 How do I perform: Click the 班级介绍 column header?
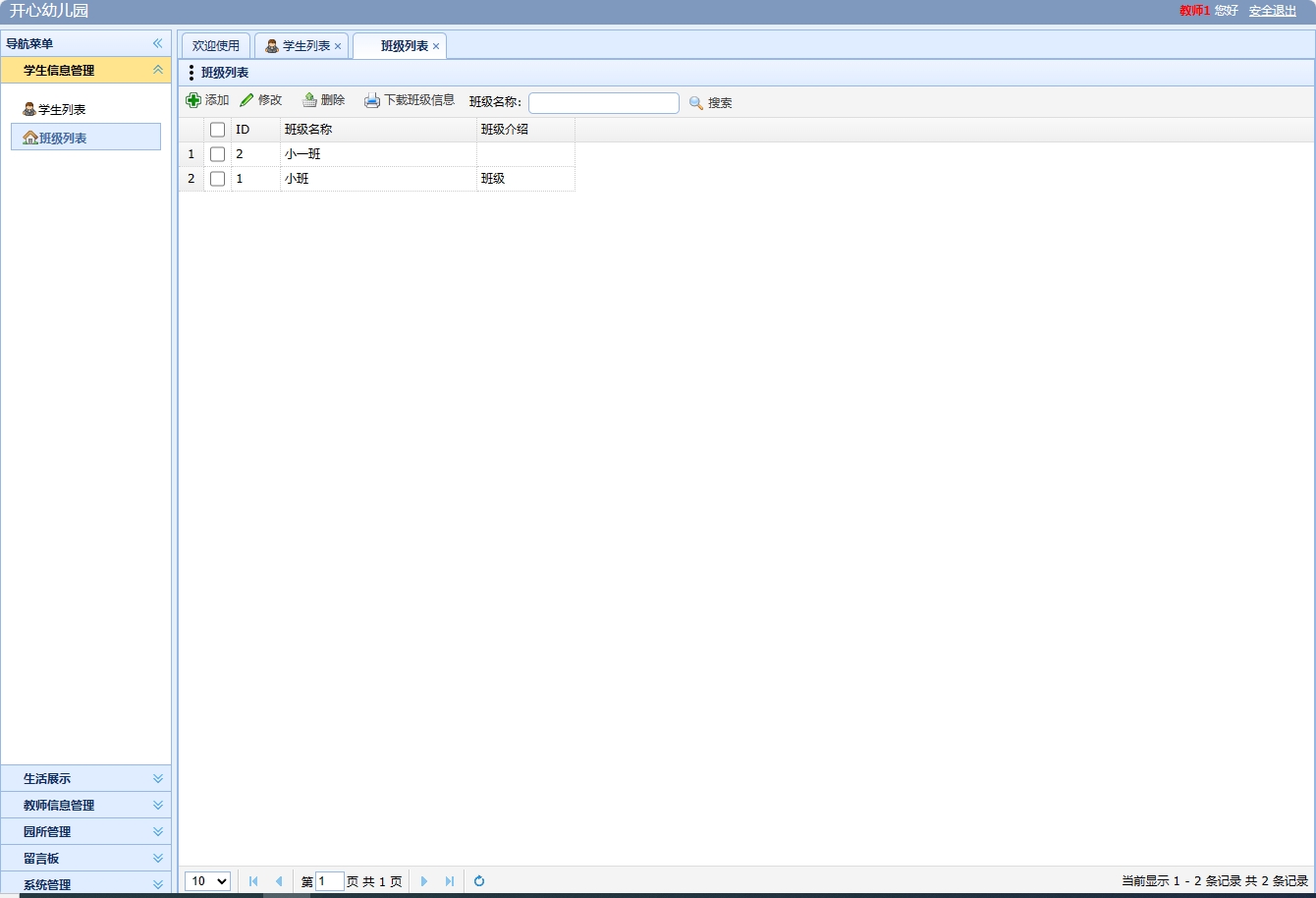pos(525,130)
